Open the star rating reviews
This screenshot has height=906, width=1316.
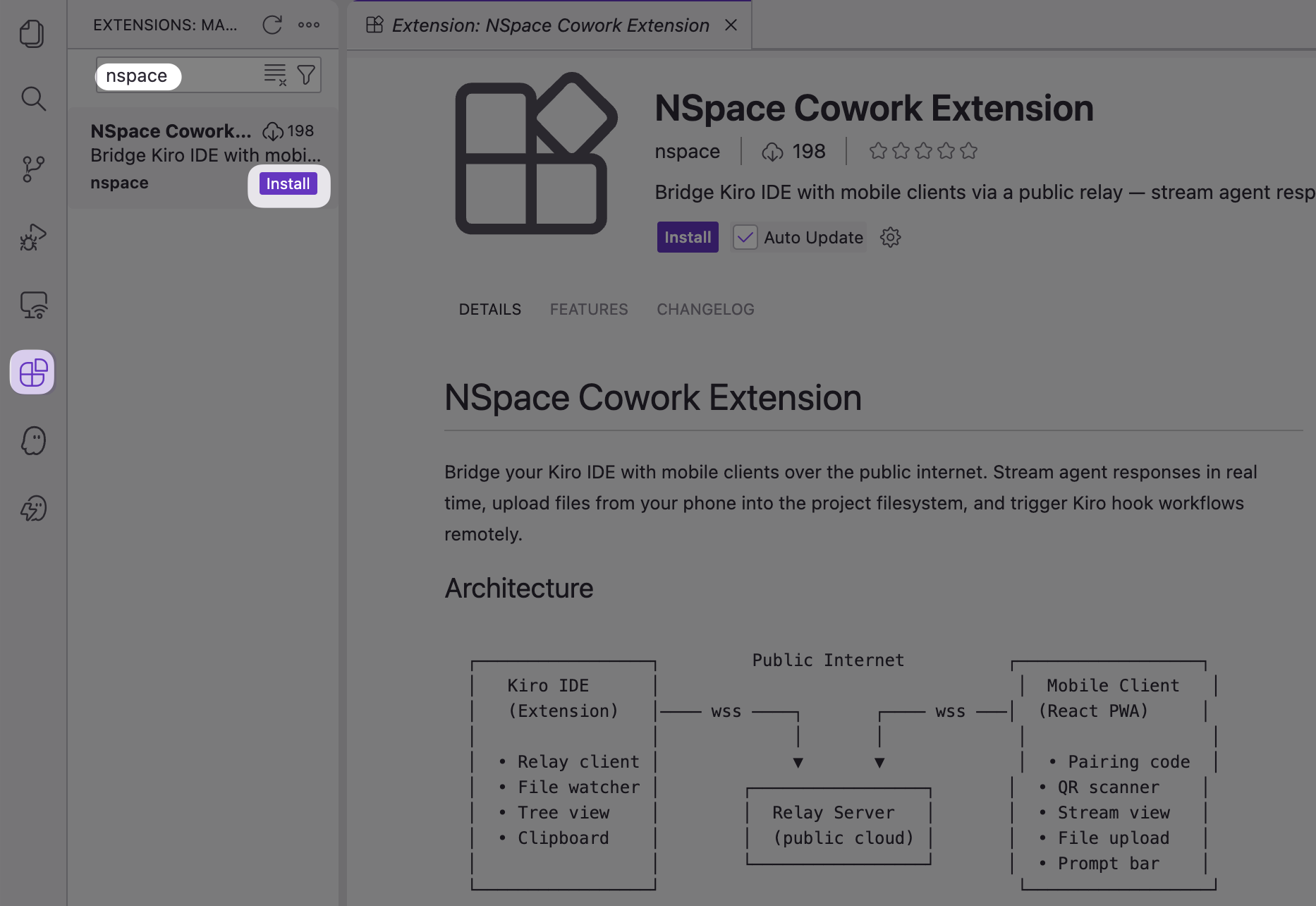pyautogui.click(x=923, y=151)
